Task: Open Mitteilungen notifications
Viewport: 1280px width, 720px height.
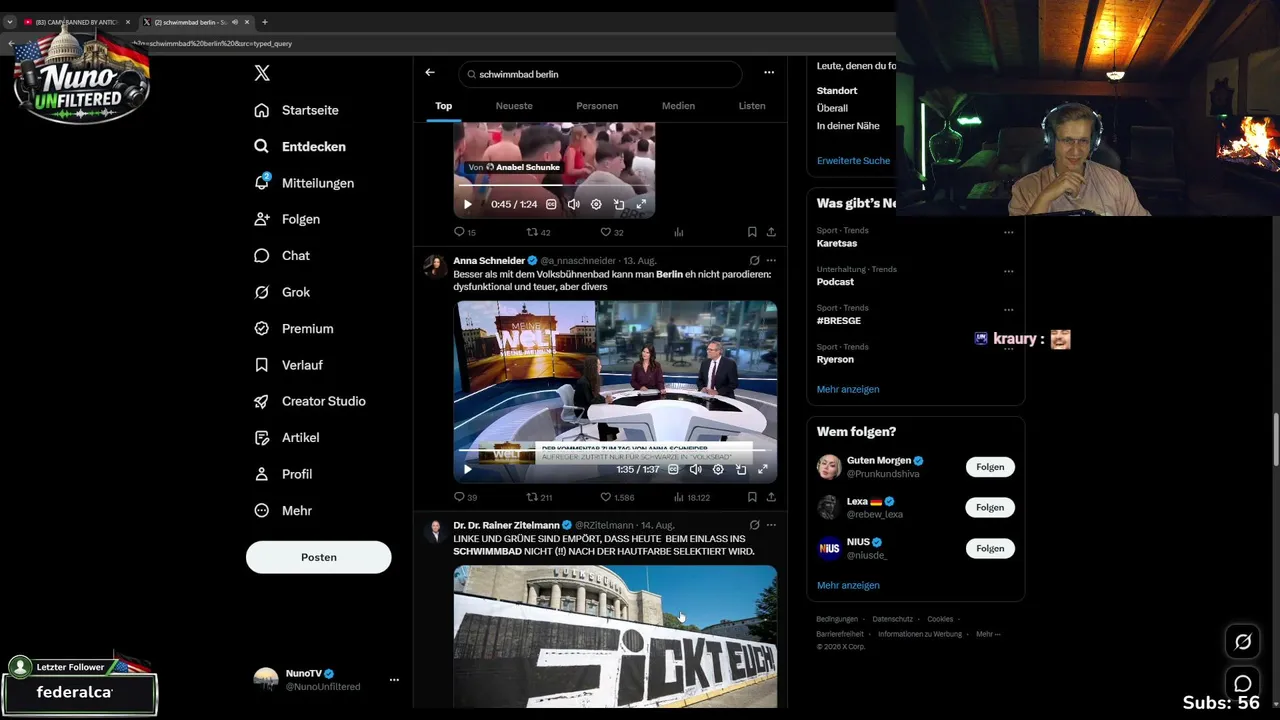Action: 304,183
